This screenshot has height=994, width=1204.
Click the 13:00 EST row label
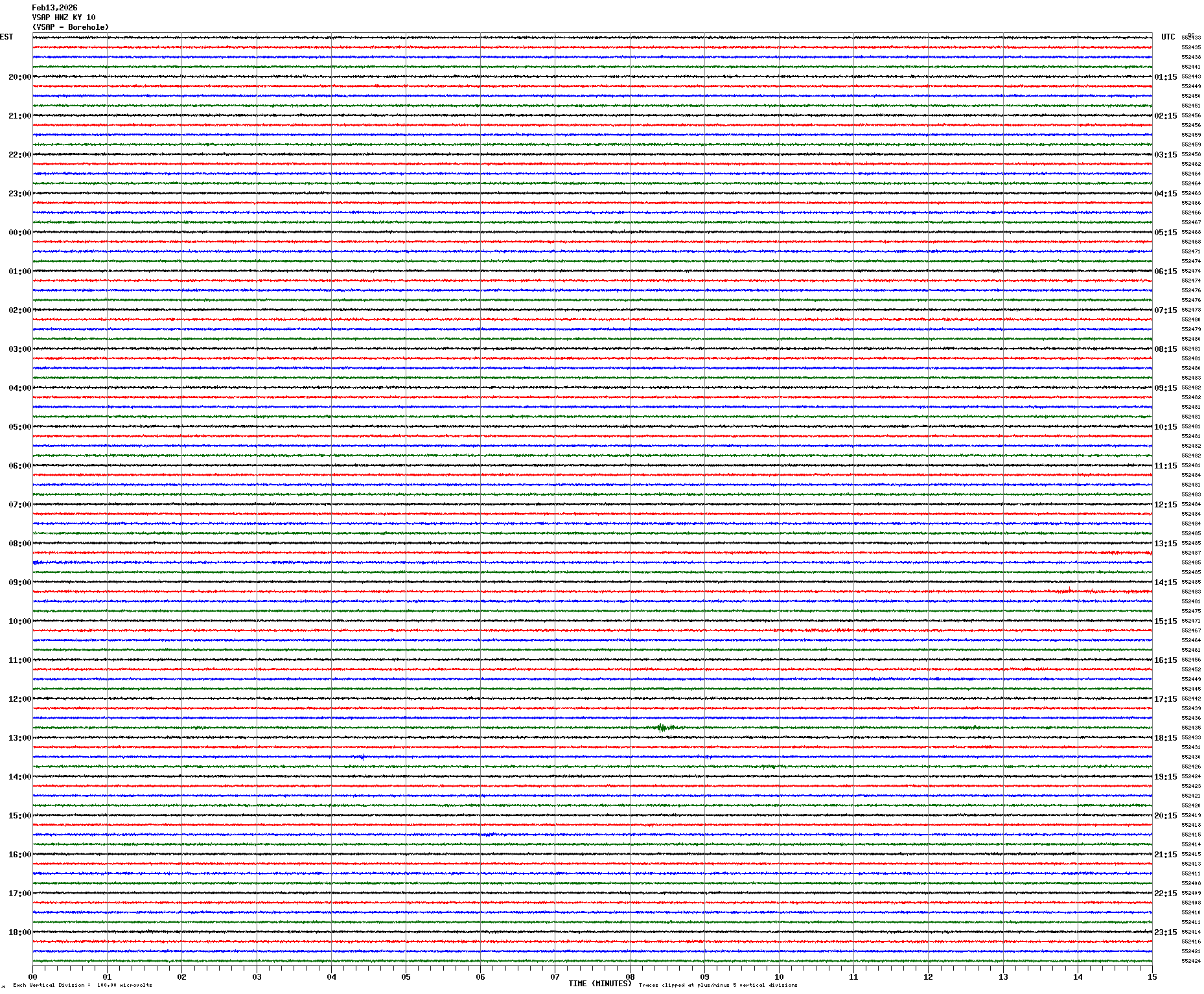point(19,738)
